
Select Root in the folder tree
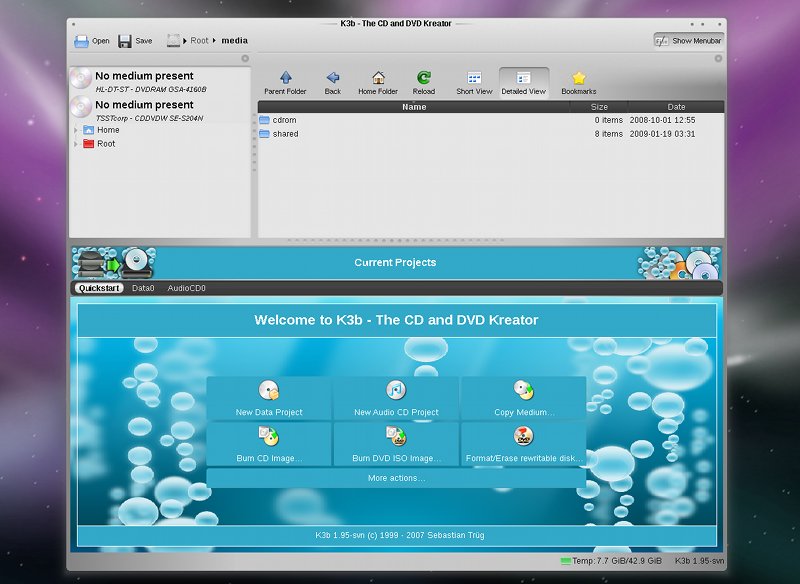pyautogui.click(x=99, y=144)
